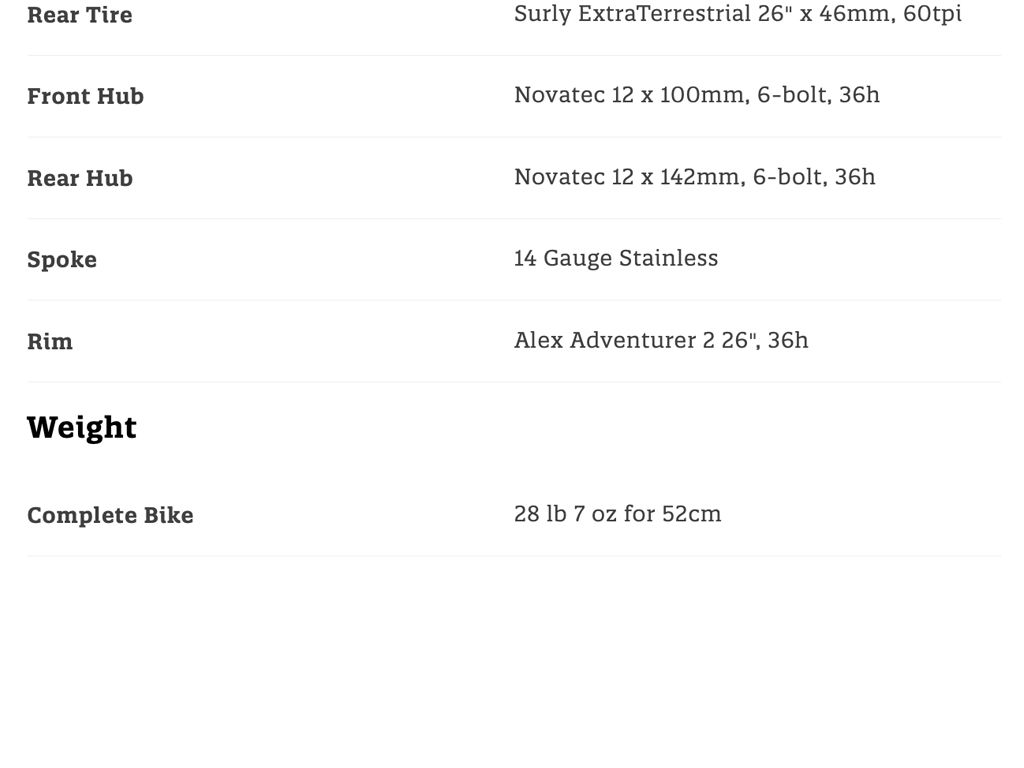The height and width of the screenshot is (768, 1024).
Task: Click the Surly ExtraTerrestrial tire description
Action: pyautogui.click(x=737, y=14)
